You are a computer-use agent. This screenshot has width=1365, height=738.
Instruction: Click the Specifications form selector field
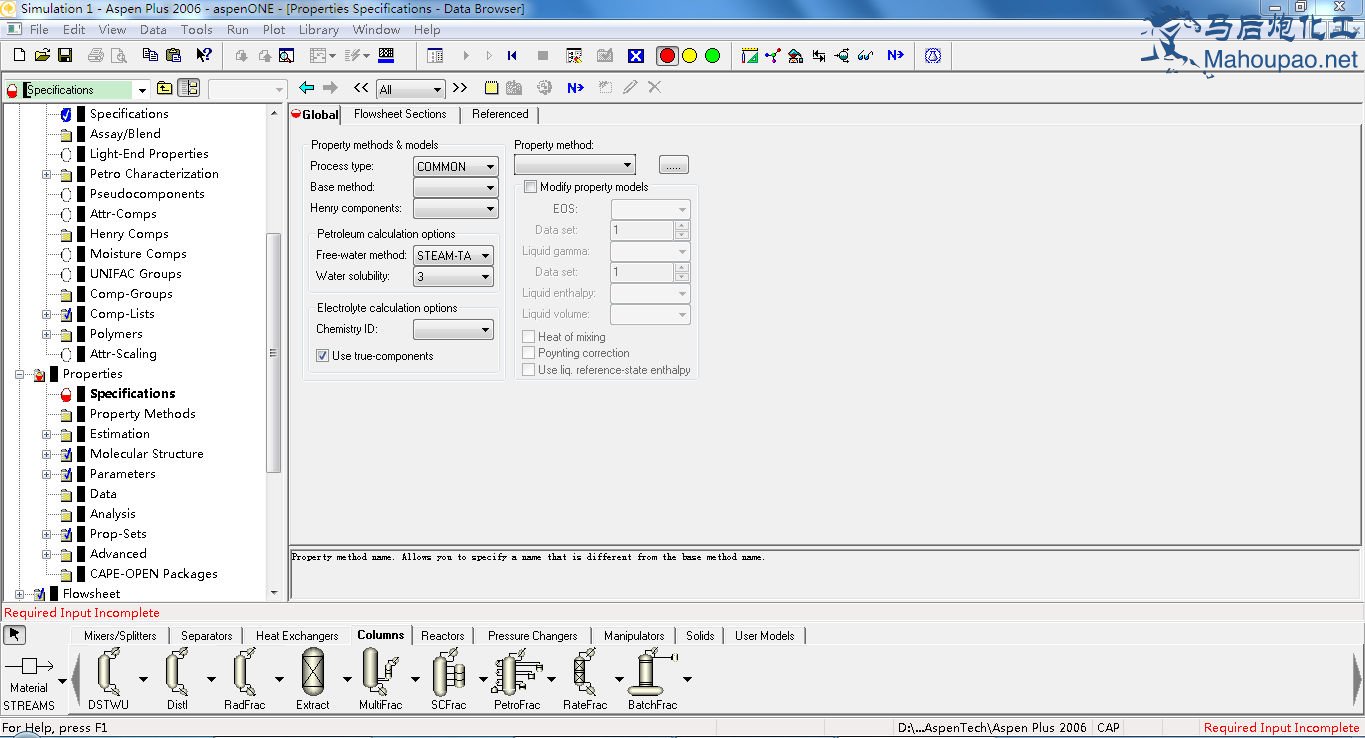click(x=78, y=90)
